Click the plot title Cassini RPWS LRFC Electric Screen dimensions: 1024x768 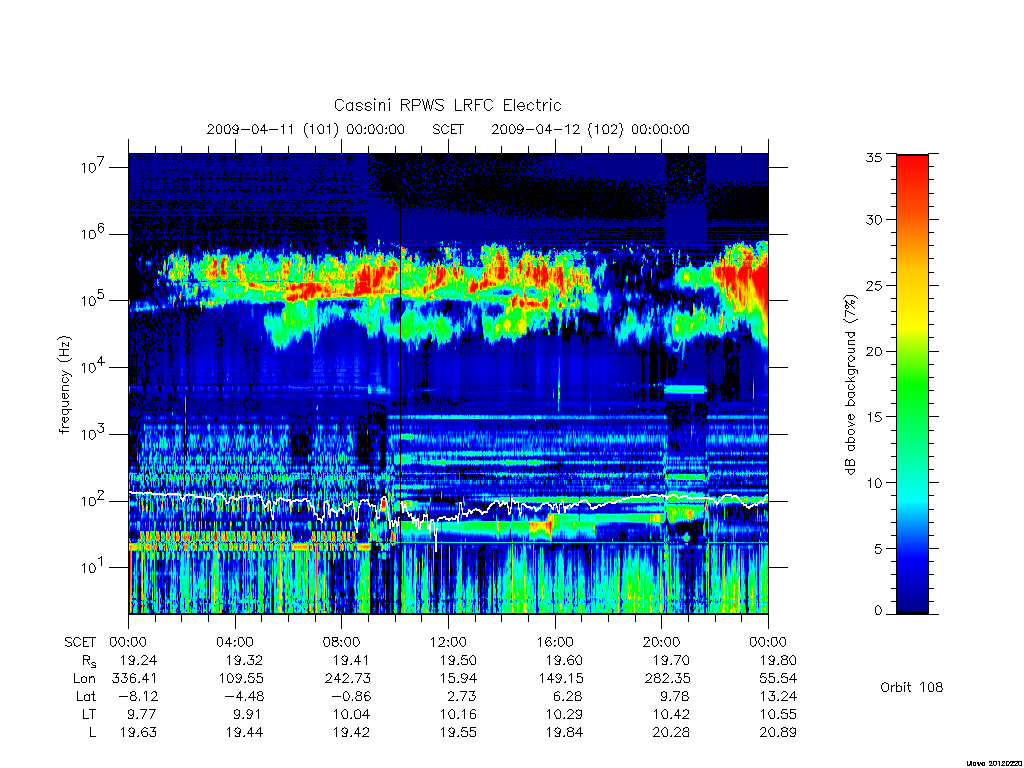point(447,105)
